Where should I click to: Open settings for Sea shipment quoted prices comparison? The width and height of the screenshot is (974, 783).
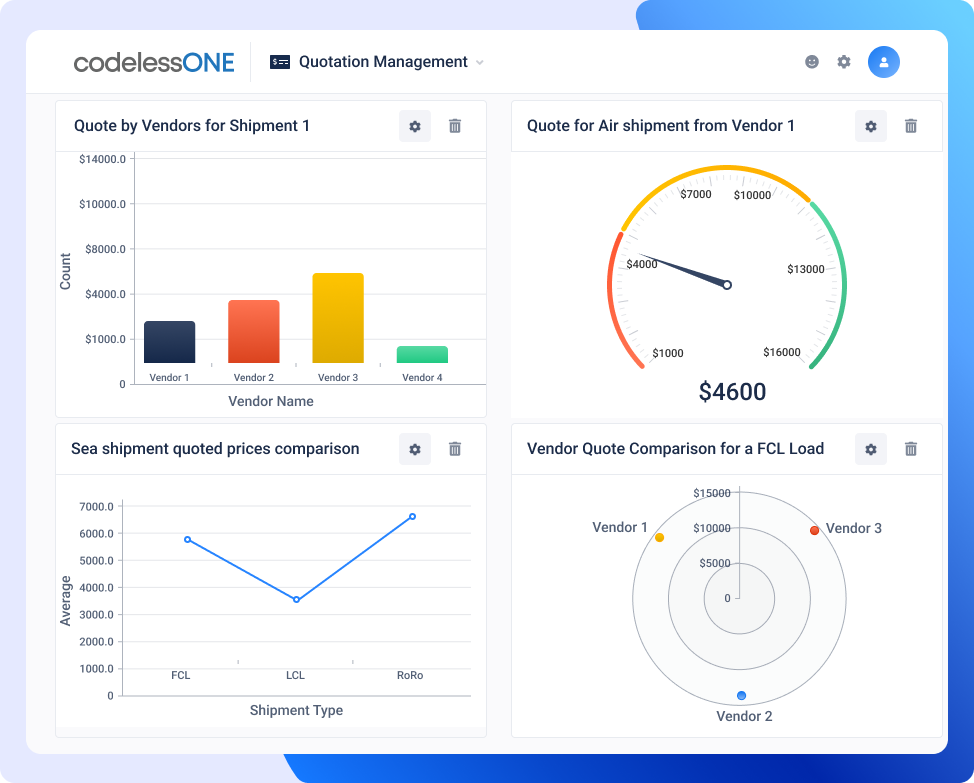pos(414,449)
